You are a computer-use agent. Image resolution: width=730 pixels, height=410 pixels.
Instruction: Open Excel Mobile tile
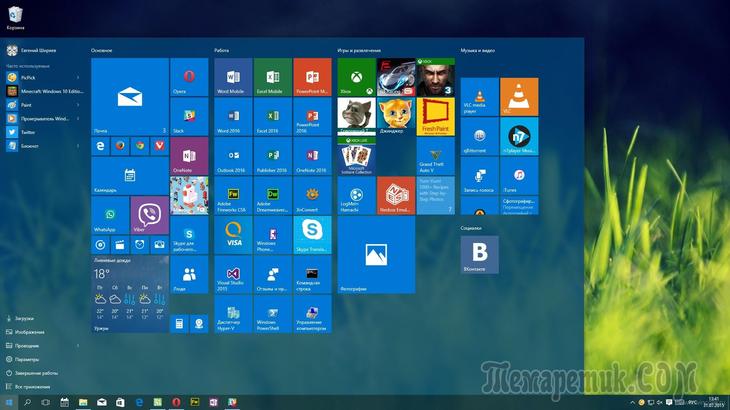[273, 77]
